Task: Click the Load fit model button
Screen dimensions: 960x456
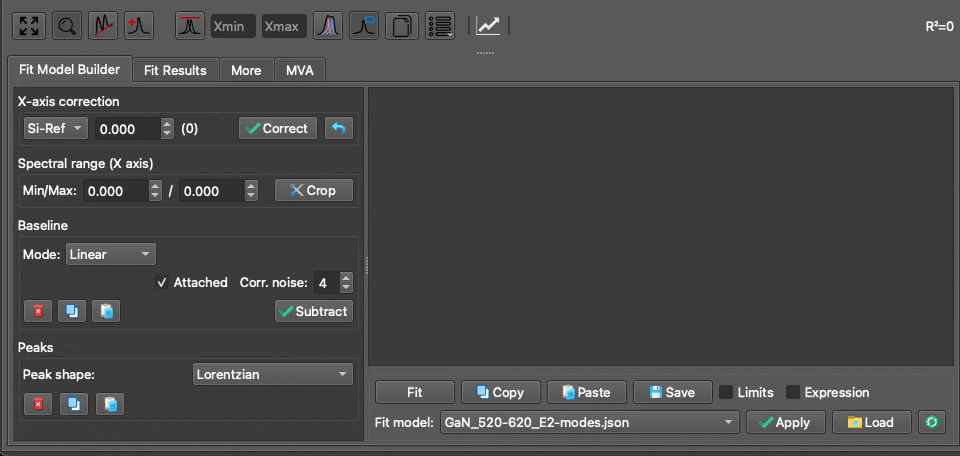Action: (x=872, y=422)
